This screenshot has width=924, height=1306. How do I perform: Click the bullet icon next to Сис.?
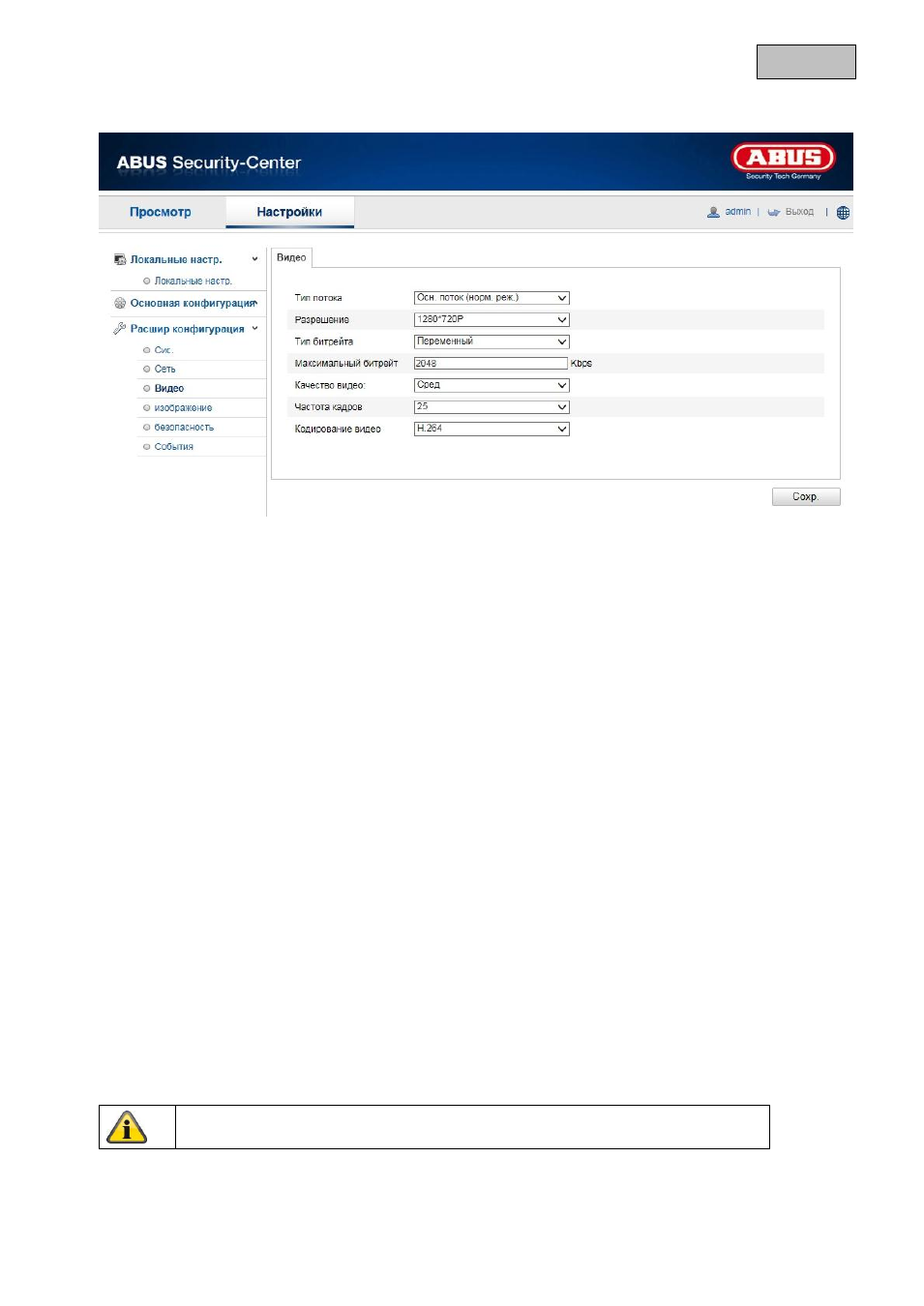[x=147, y=350]
